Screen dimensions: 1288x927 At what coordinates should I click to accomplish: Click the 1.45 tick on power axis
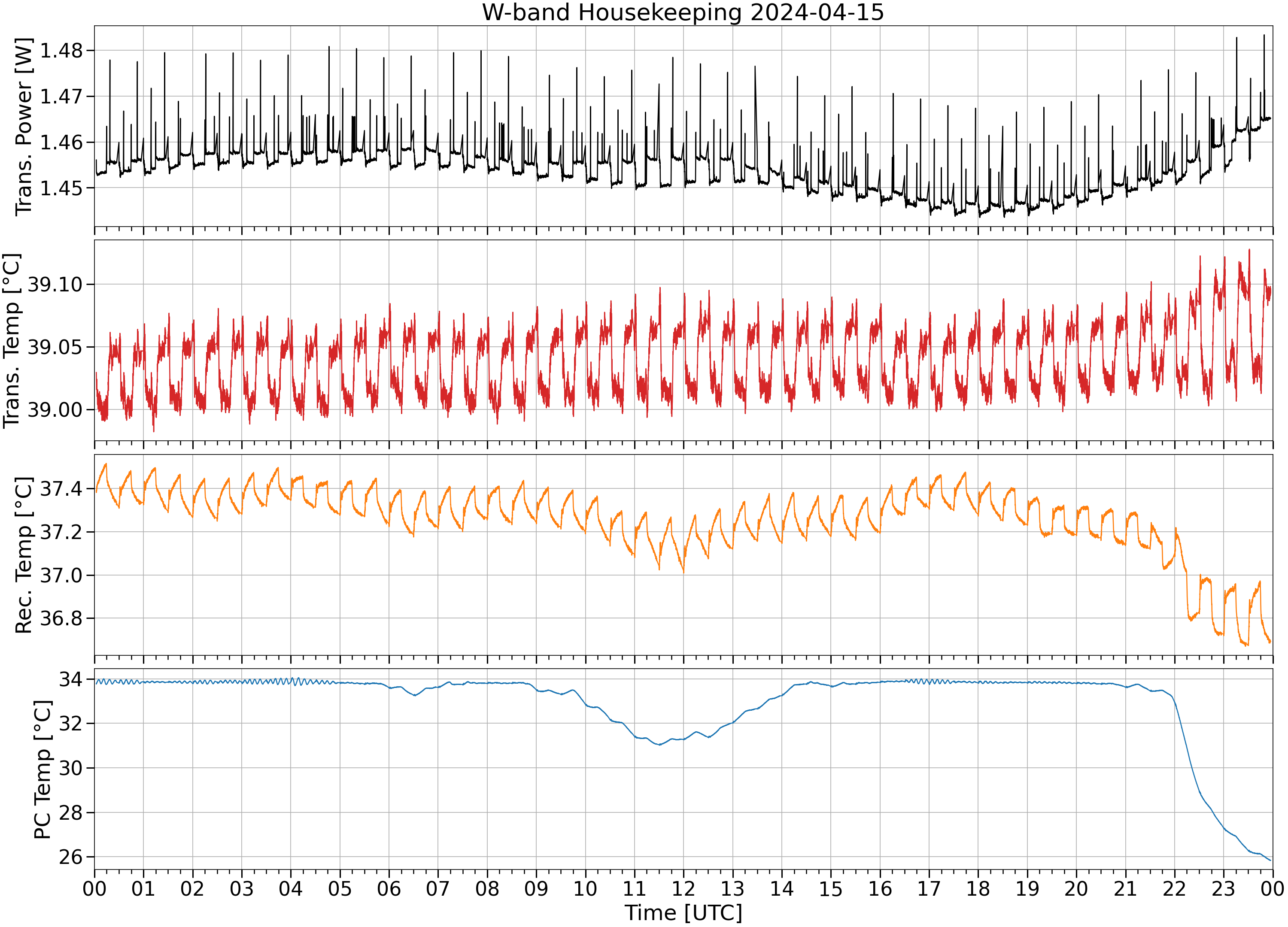[x=61, y=188]
